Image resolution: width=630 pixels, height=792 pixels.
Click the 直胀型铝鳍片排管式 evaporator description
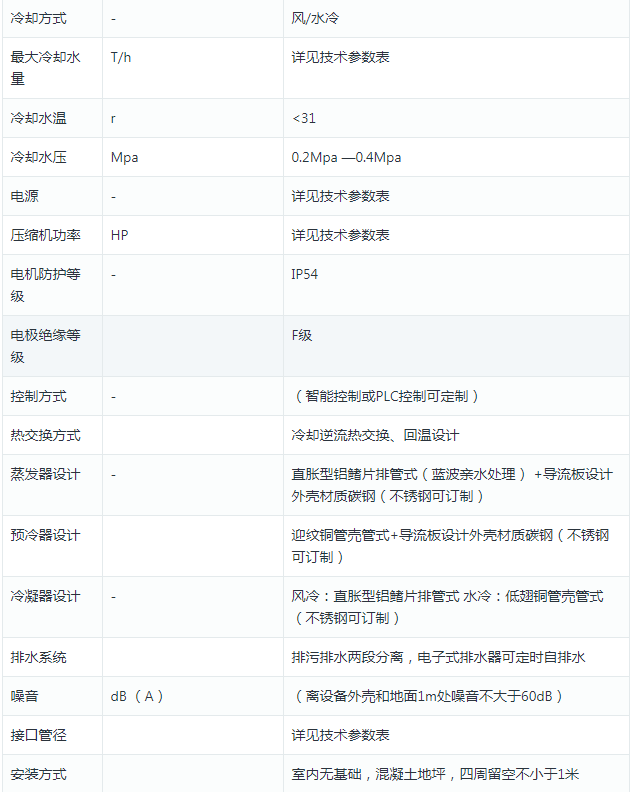[452, 485]
